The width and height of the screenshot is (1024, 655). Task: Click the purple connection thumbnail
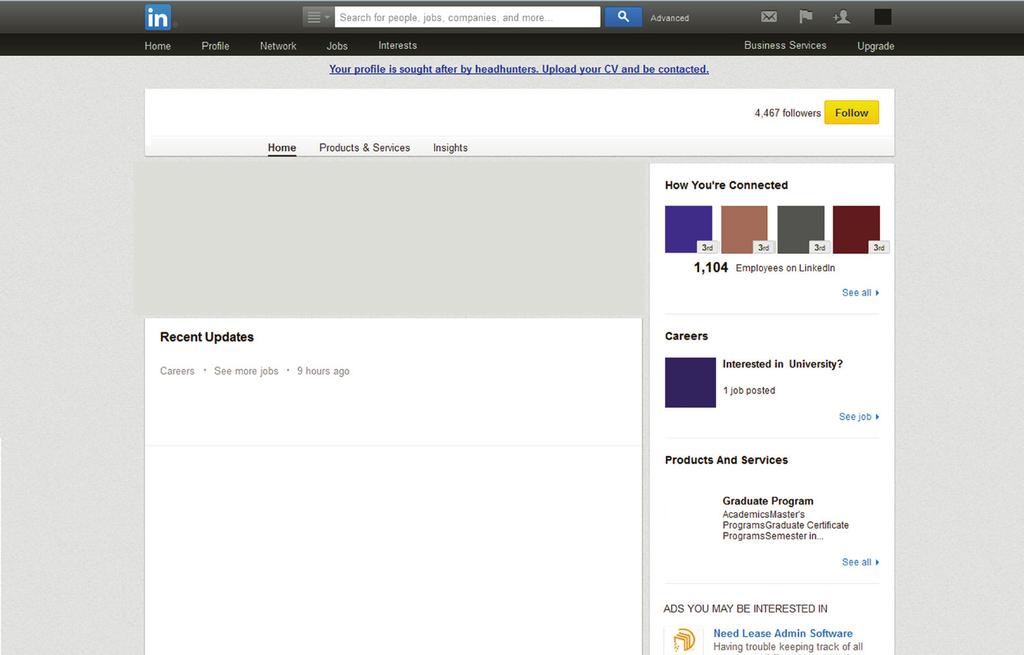click(x=688, y=229)
